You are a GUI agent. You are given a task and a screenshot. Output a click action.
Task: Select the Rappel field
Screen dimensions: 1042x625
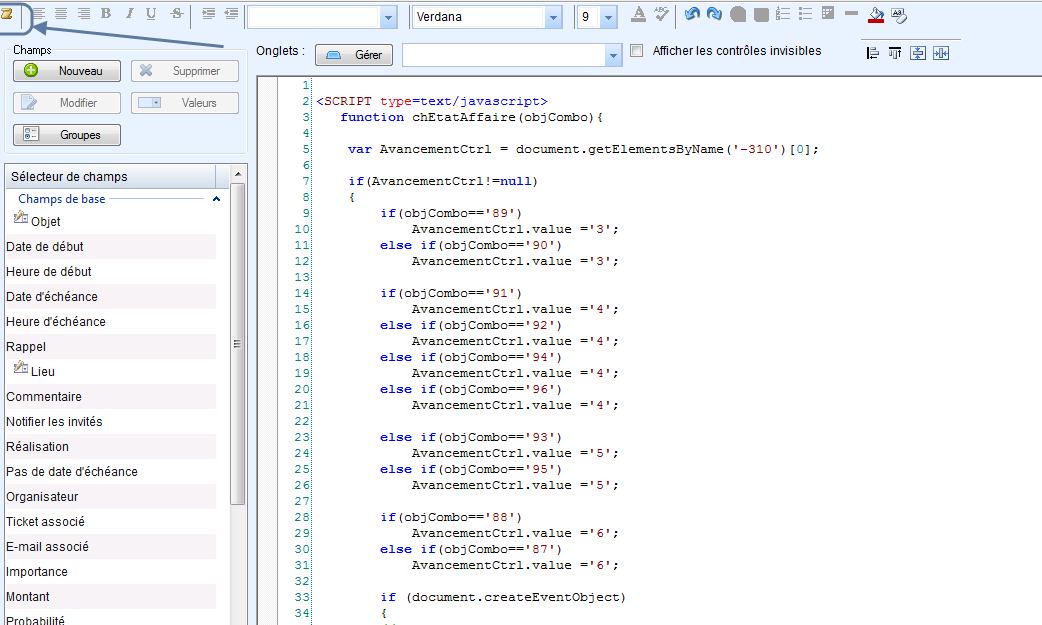(x=111, y=347)
